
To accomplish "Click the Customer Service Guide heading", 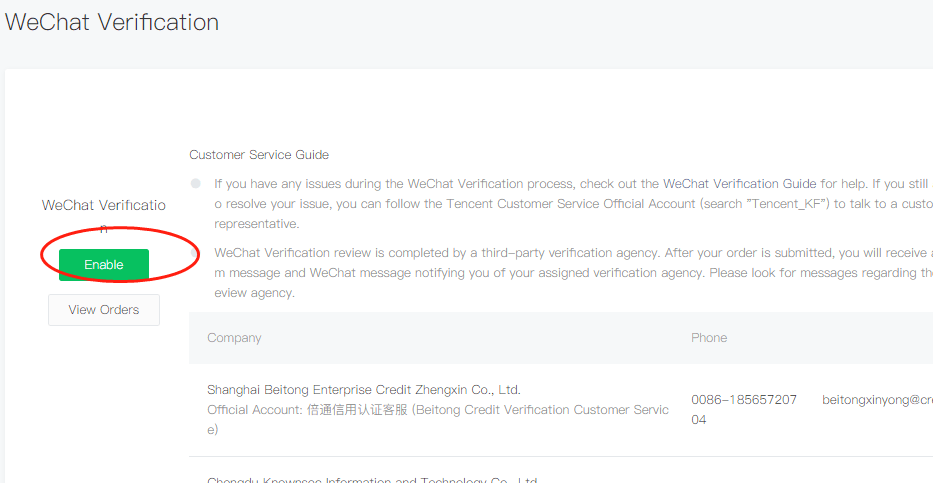I will tap(259, 155).
